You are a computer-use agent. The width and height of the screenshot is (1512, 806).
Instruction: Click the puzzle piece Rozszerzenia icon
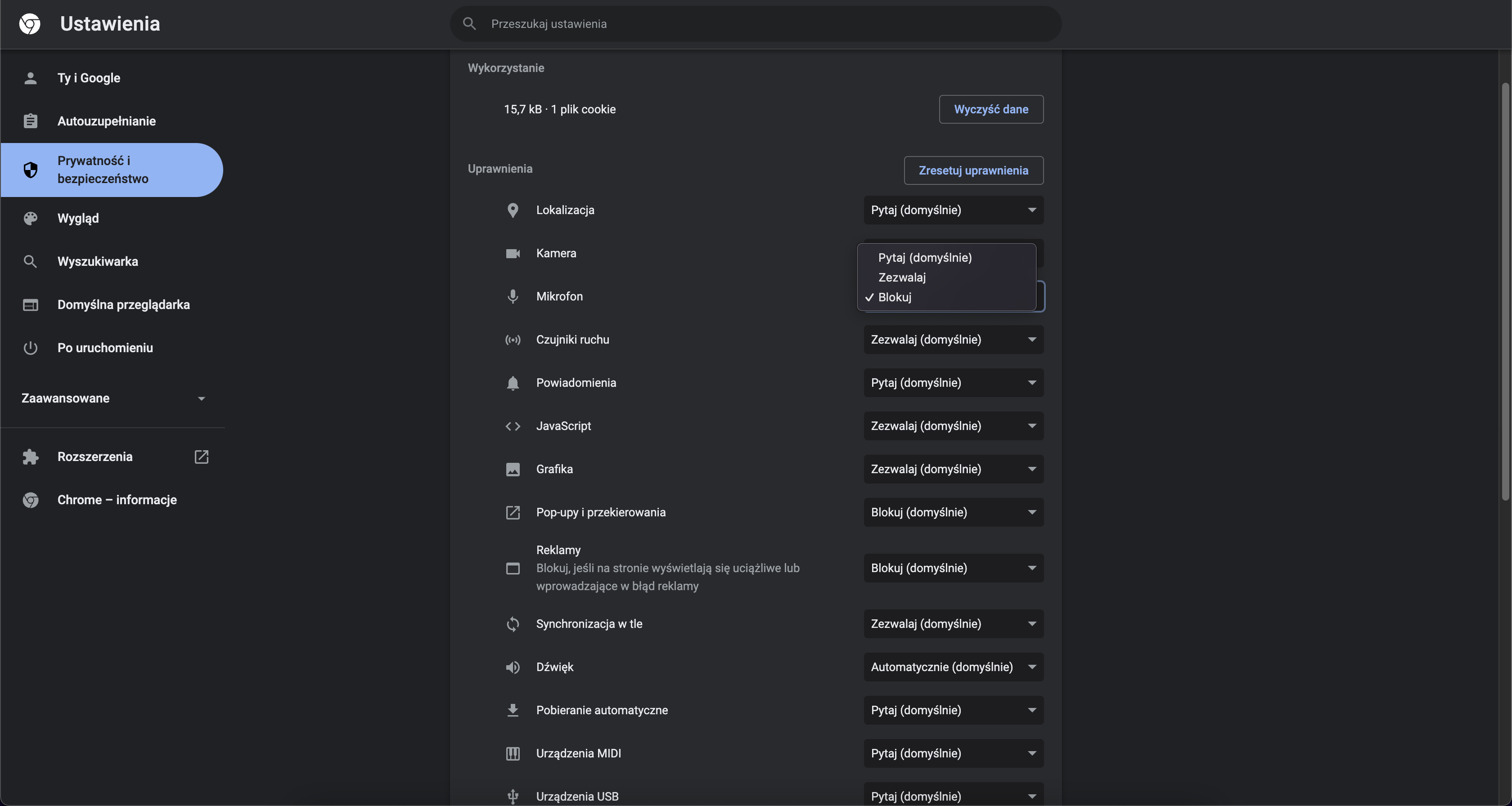click(31, 457)
